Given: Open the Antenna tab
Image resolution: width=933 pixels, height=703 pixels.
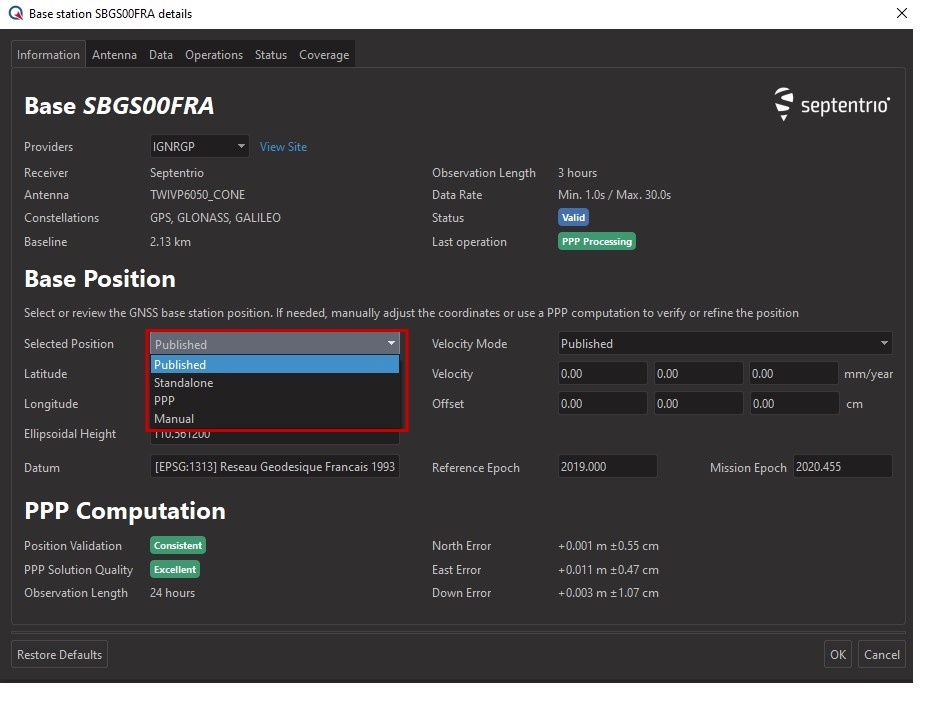Looking at the screenshot, I should (x=114, y=55).
